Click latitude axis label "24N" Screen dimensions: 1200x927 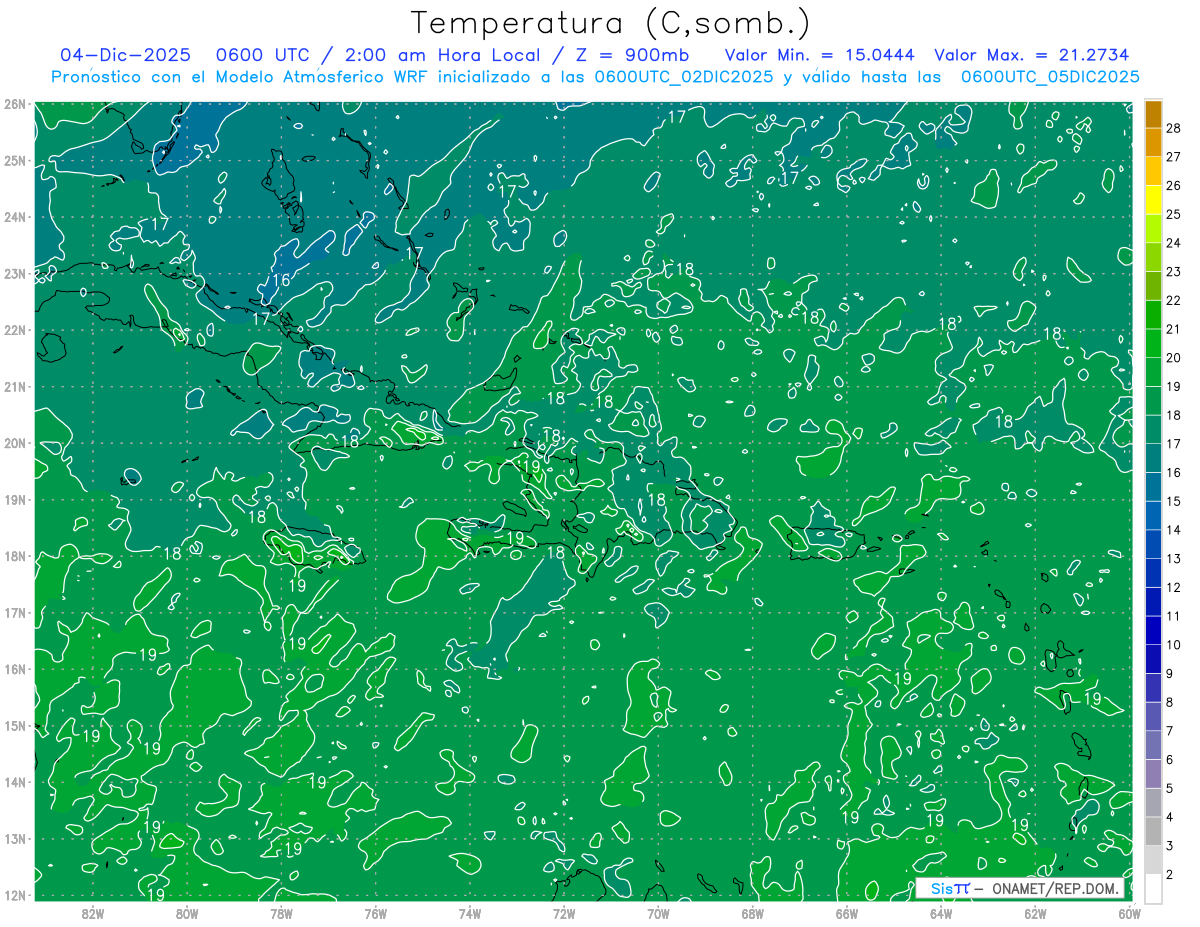(14, 217)
